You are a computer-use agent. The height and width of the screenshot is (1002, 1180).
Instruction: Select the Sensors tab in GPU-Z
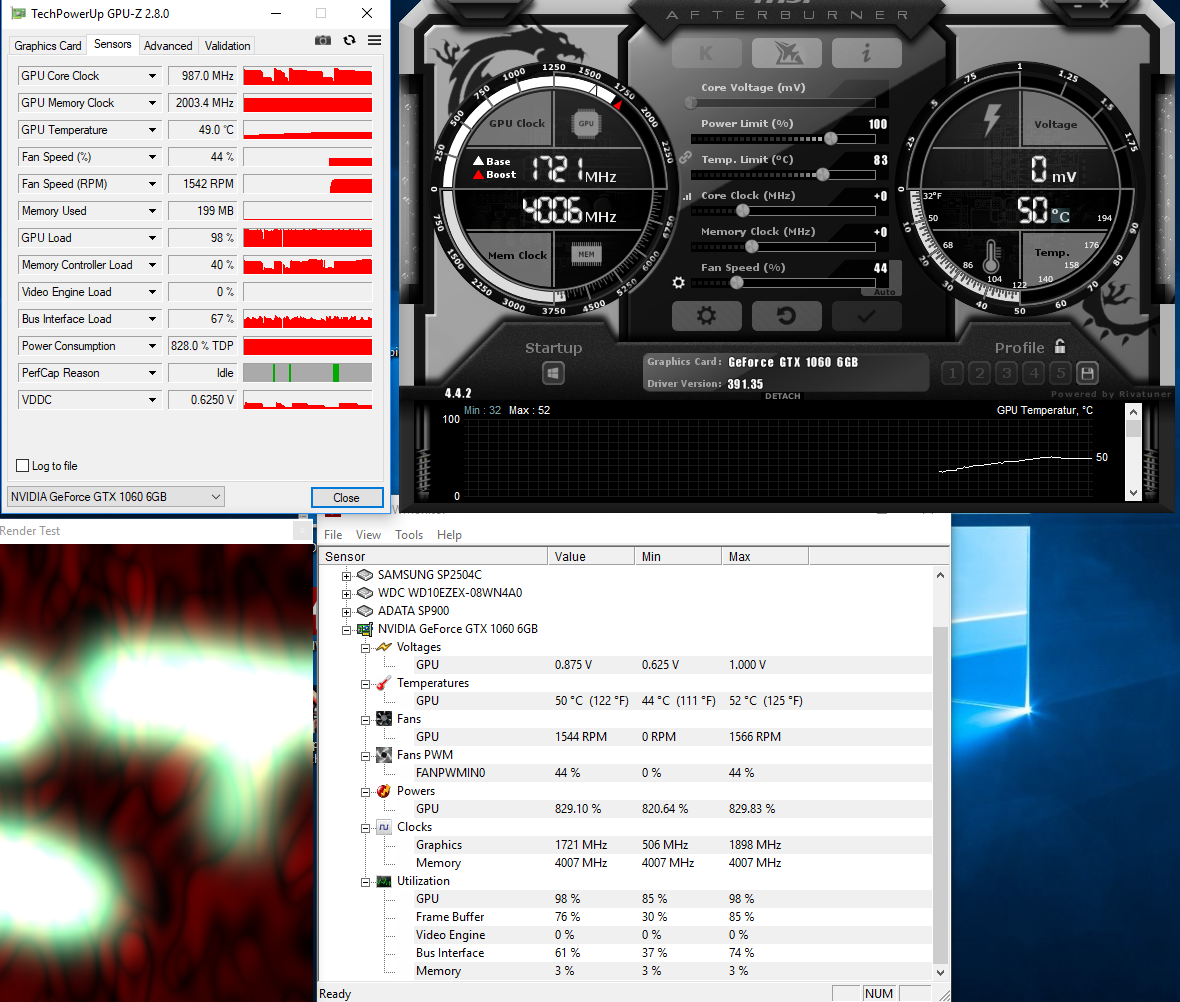pos(112,44)
